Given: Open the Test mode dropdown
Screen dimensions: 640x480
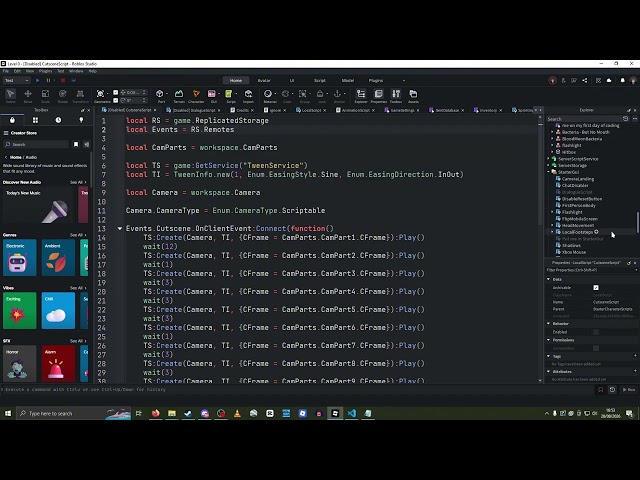Looking at the screenshot, I should 16,80.
